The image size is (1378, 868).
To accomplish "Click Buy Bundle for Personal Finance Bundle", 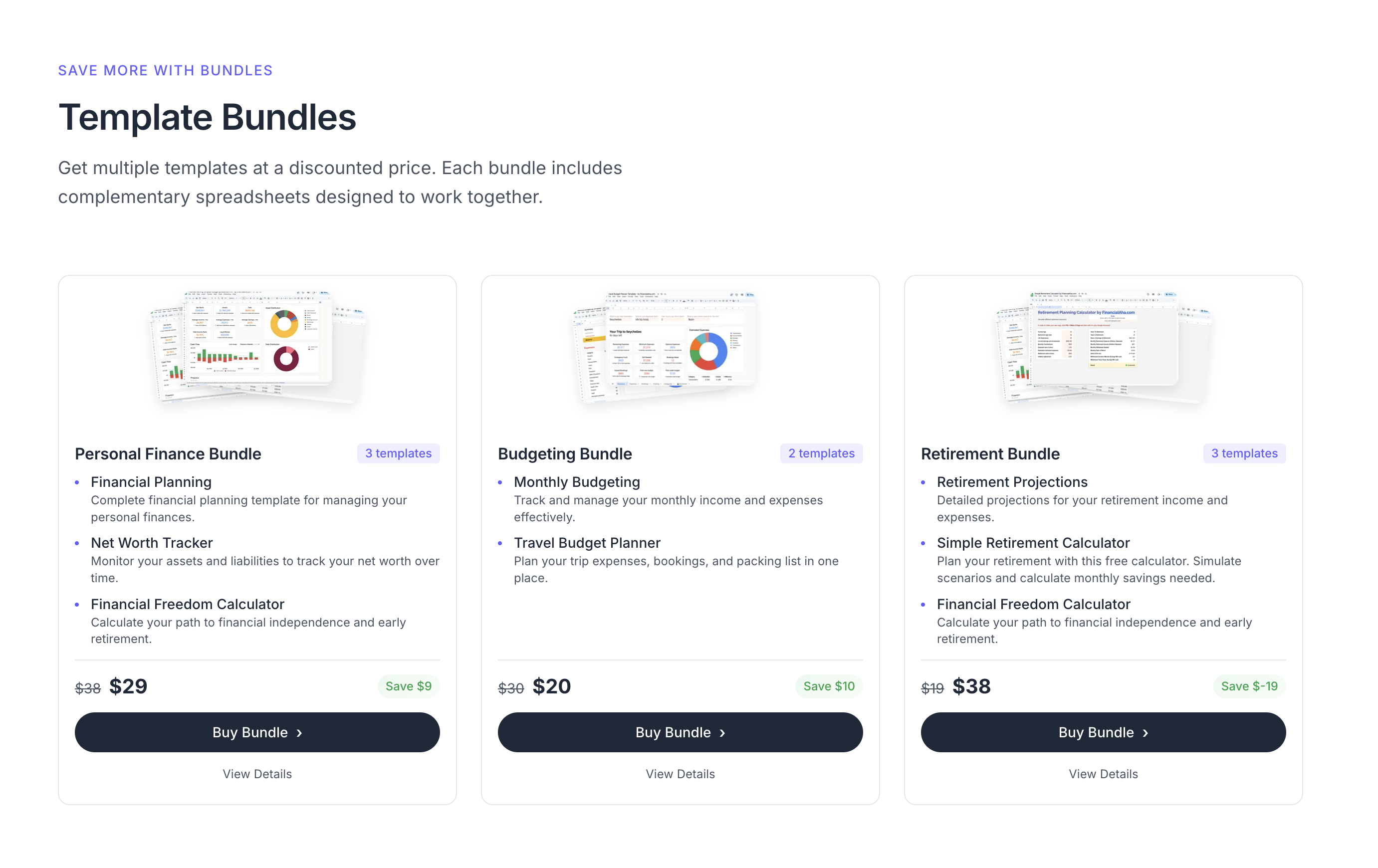I will click(257, 732).
